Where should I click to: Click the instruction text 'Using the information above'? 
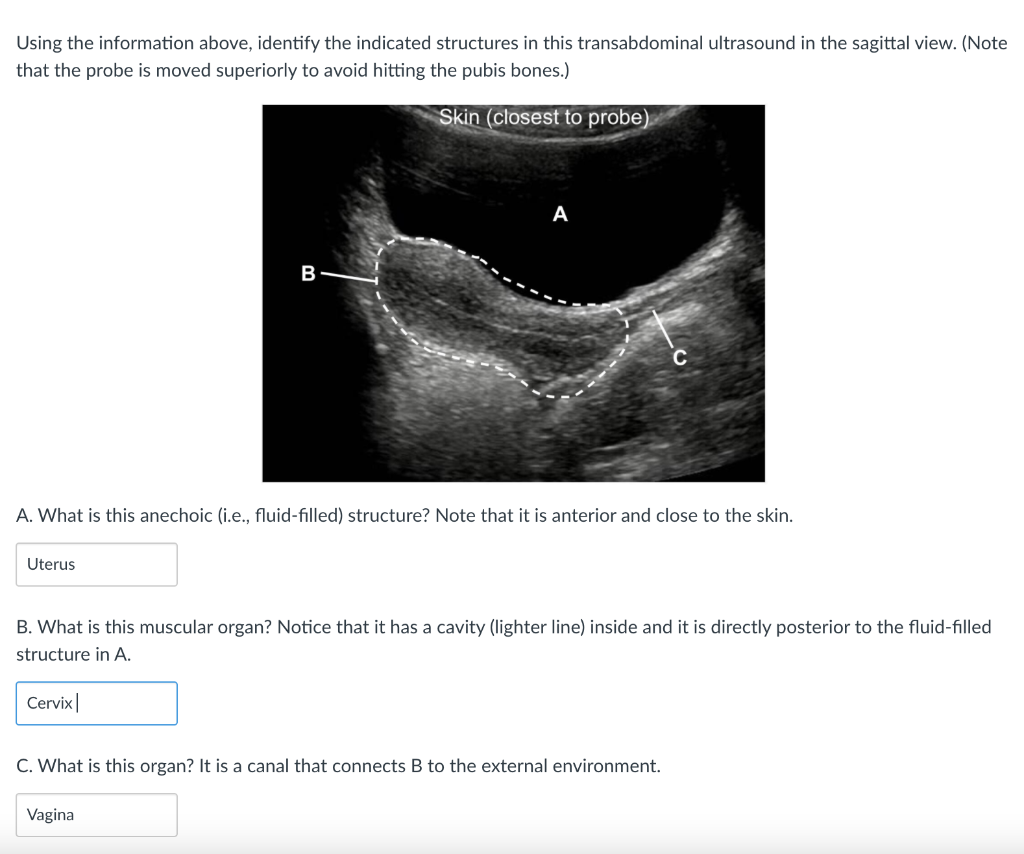point(134,43)
